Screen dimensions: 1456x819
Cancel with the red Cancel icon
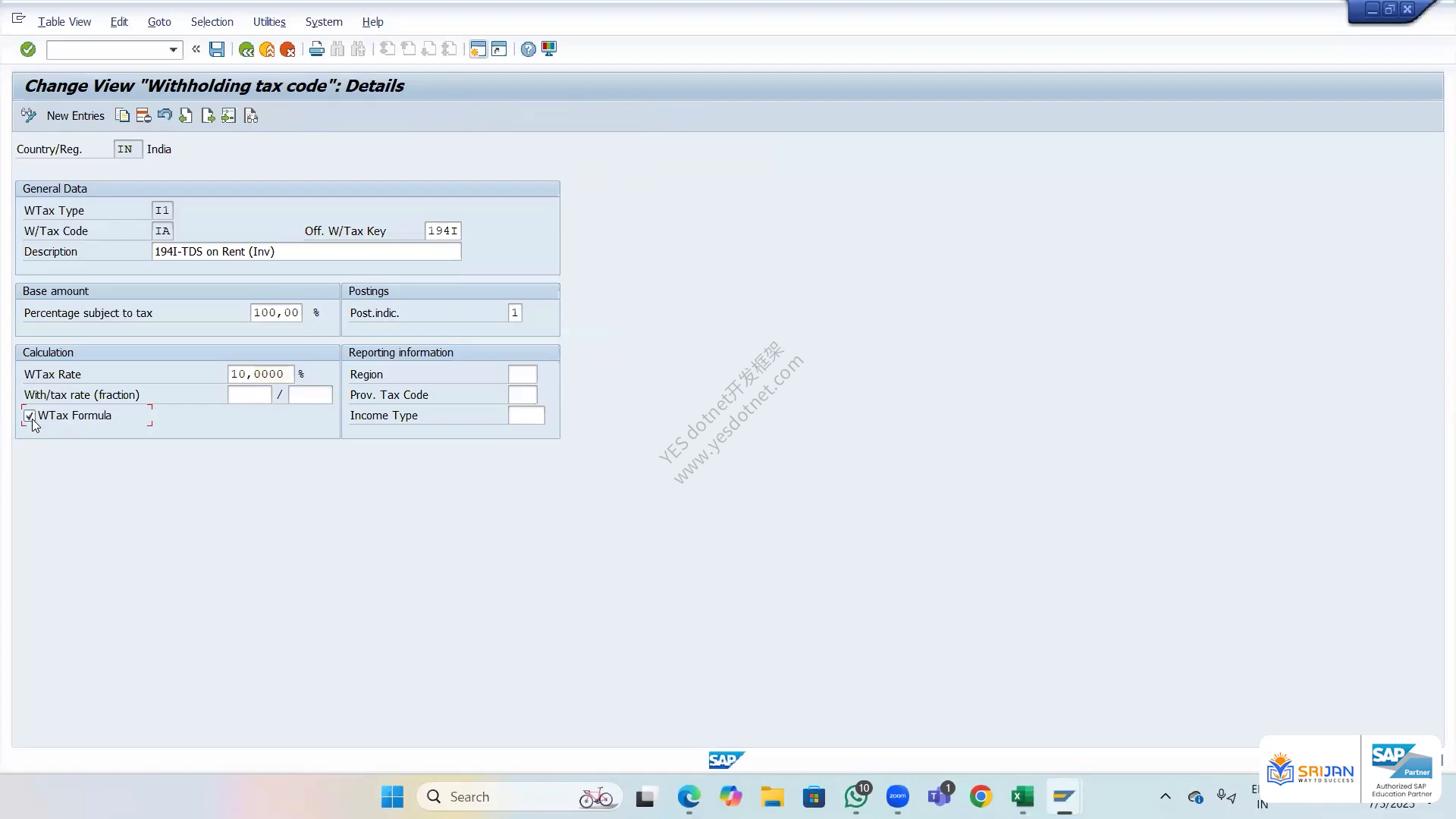287,49
